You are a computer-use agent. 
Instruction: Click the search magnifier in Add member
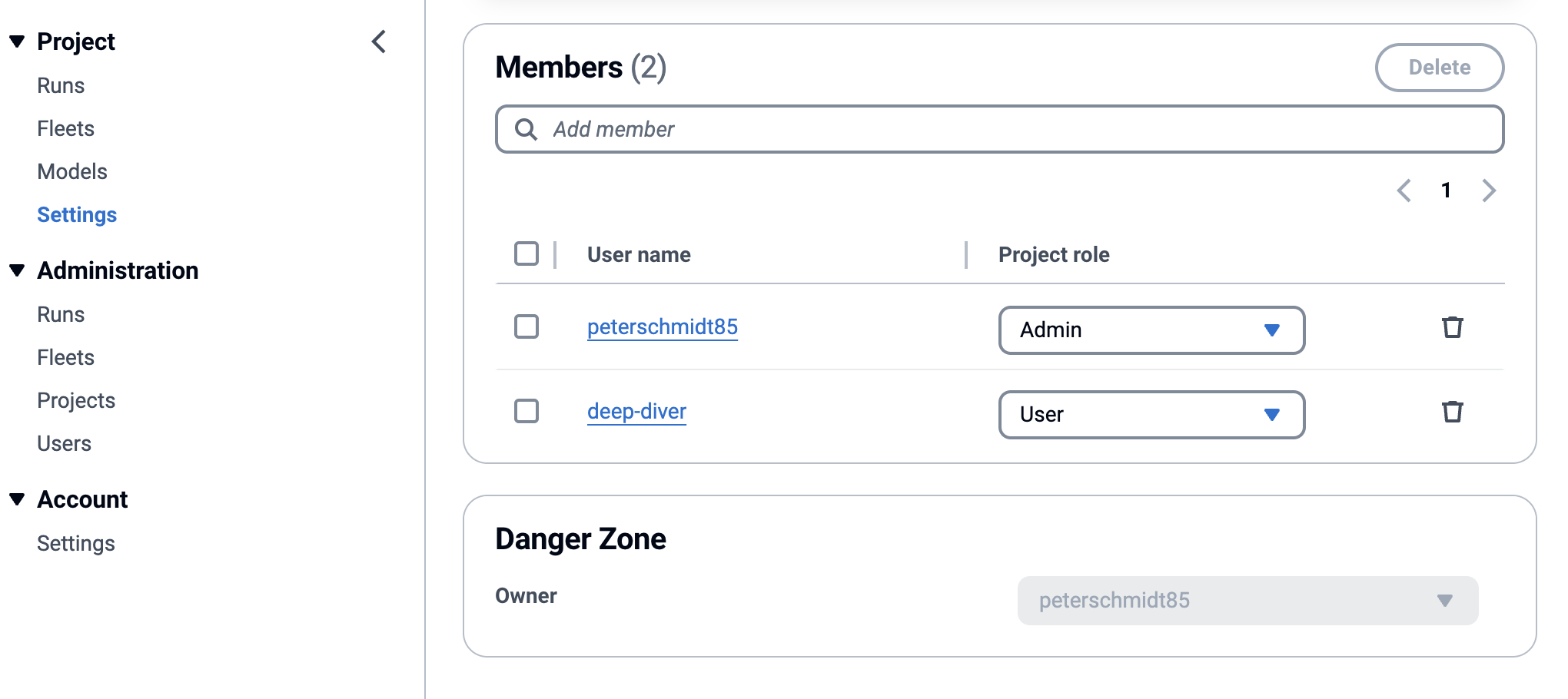(526, 129)
